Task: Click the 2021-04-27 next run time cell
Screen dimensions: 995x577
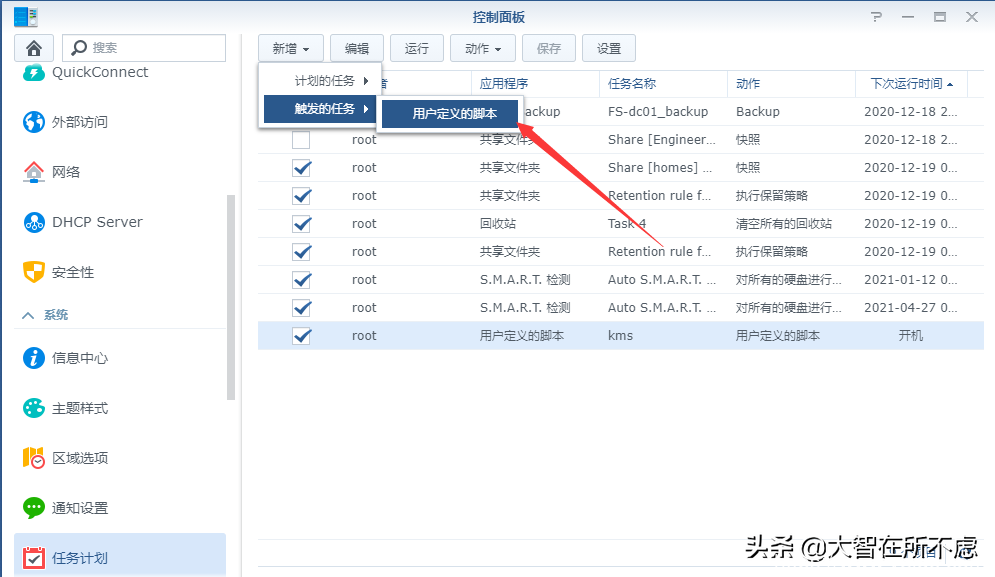Action: point(911,308)
